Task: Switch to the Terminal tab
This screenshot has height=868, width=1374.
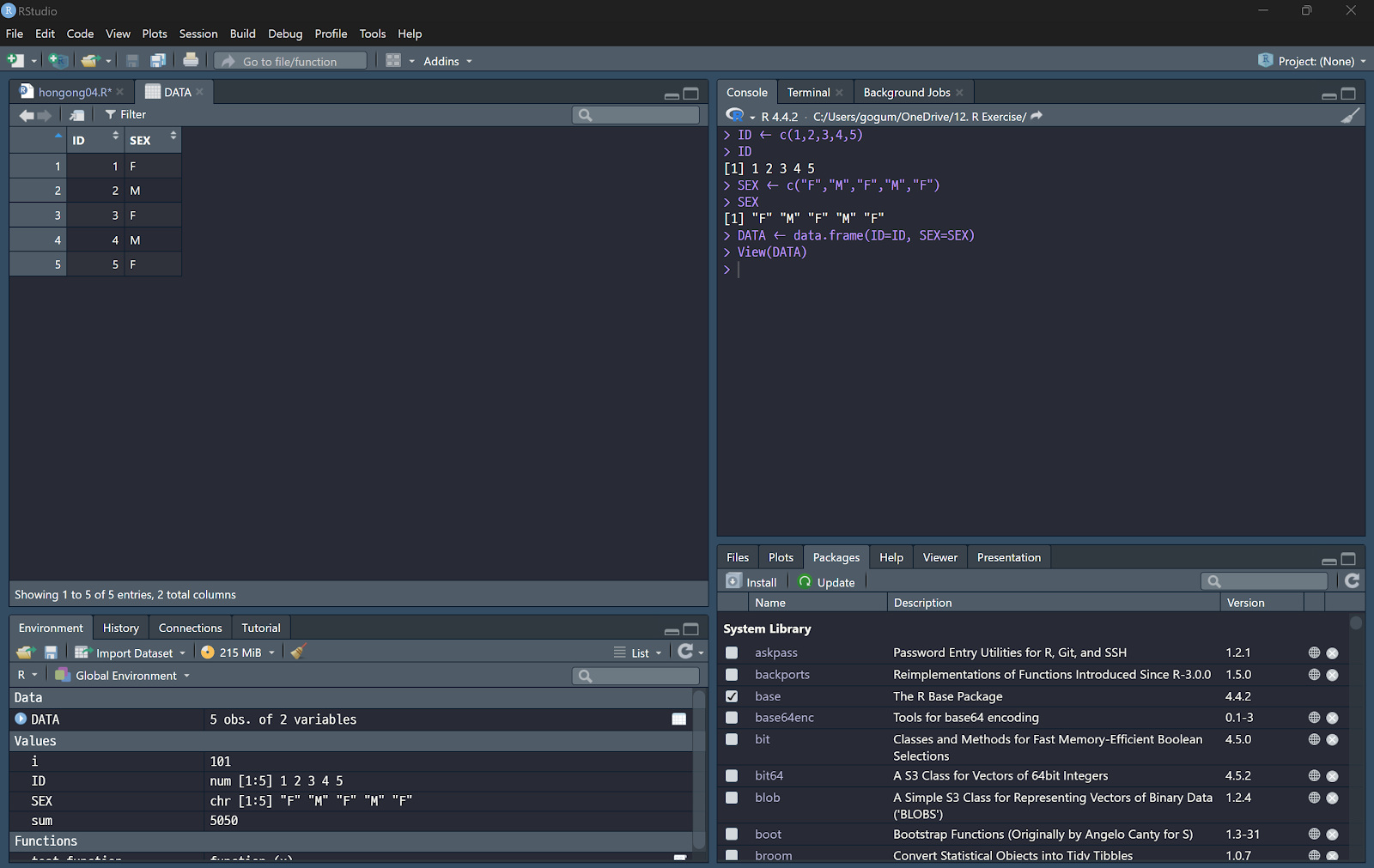Action: click(808, 93)
